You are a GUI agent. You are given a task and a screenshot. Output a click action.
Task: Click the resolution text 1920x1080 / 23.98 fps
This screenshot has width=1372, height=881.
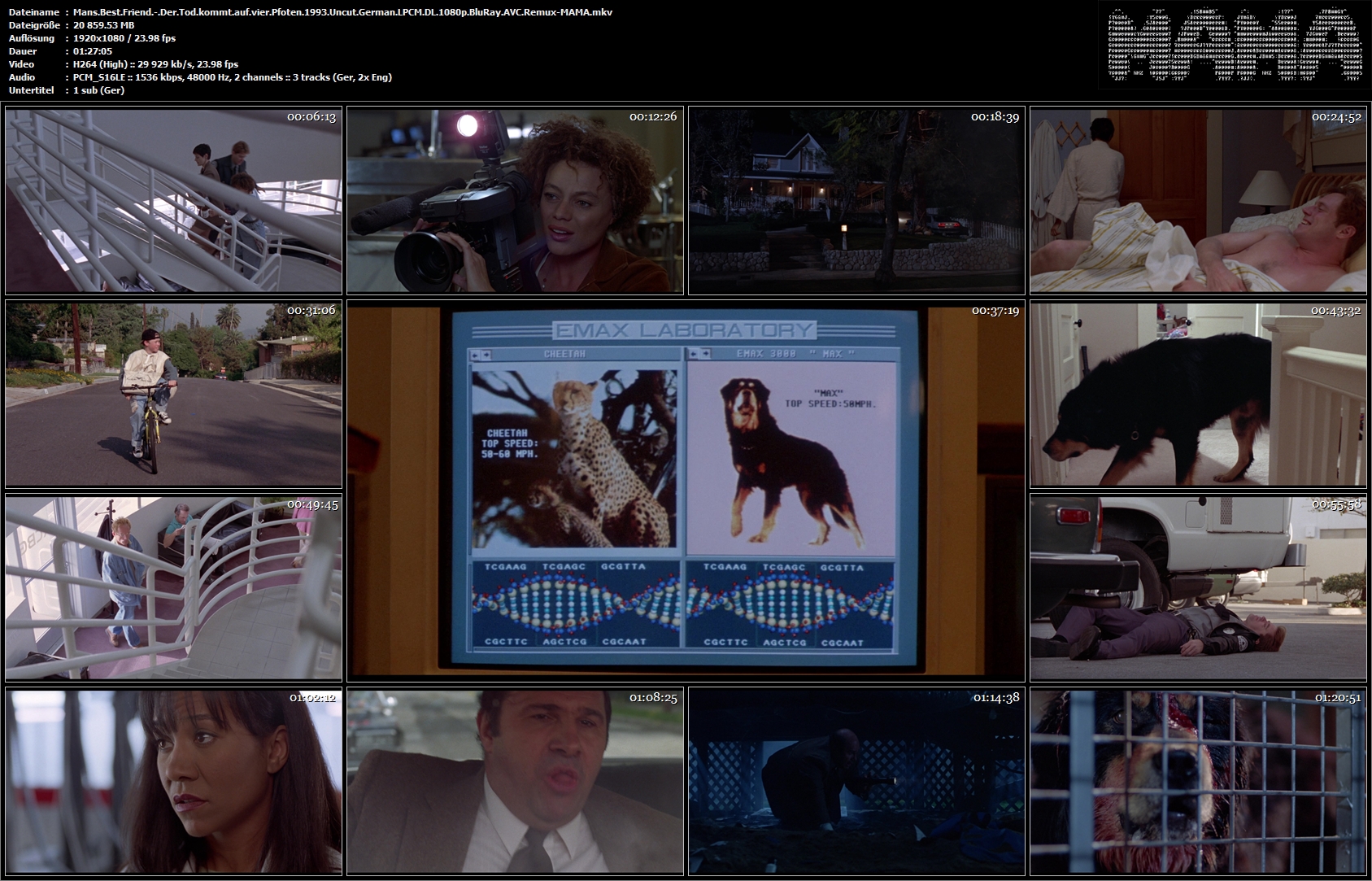click(124, 38)
